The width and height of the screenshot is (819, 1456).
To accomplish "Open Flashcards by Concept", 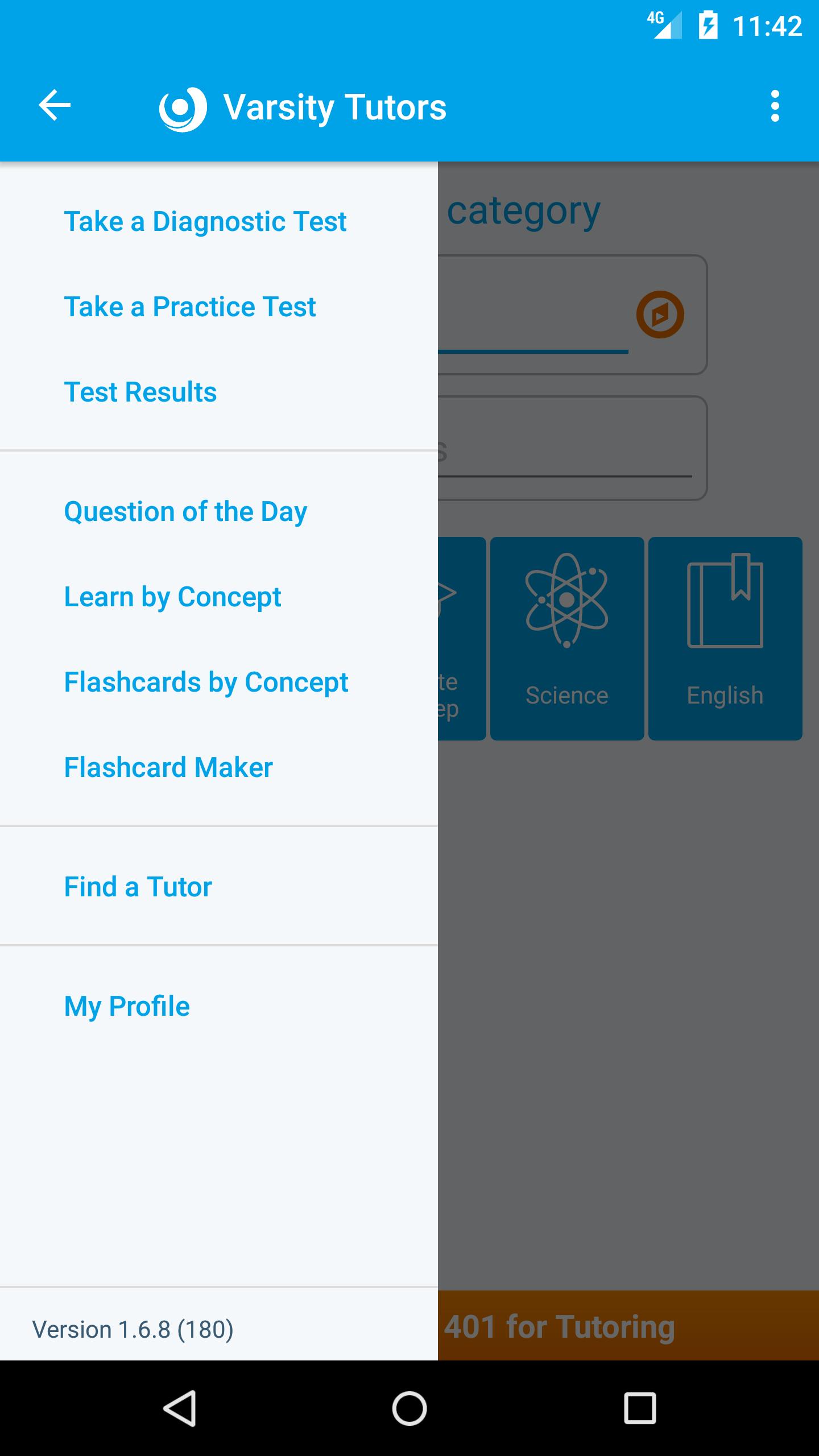I will (x=206, y=682).
